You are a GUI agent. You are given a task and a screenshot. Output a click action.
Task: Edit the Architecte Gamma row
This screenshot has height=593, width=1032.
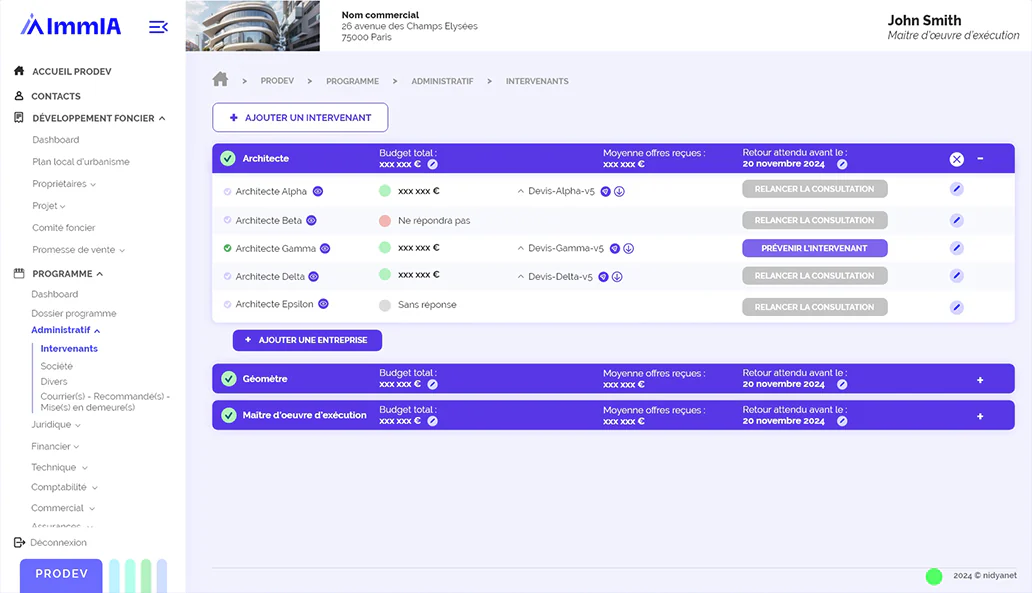956,248
